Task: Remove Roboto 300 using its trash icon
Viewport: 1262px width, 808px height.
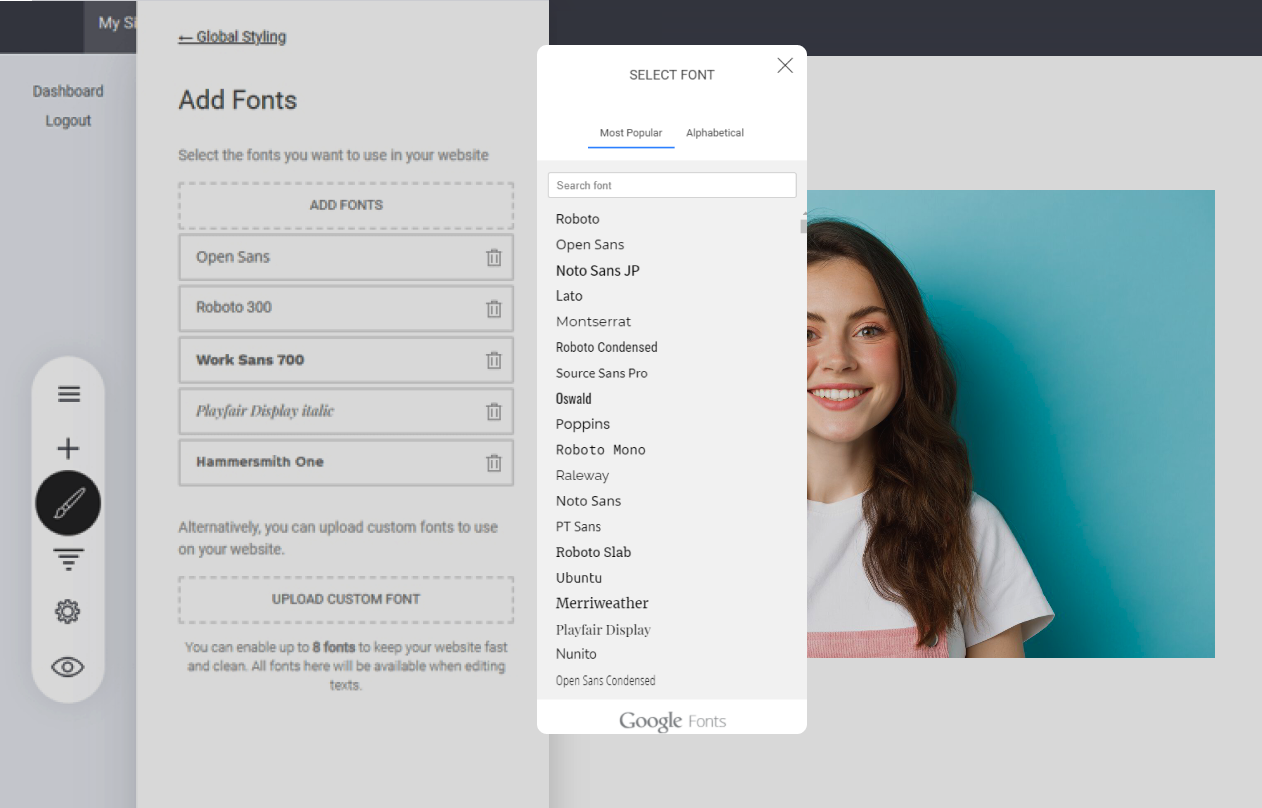Action: [x=493, y=309]
